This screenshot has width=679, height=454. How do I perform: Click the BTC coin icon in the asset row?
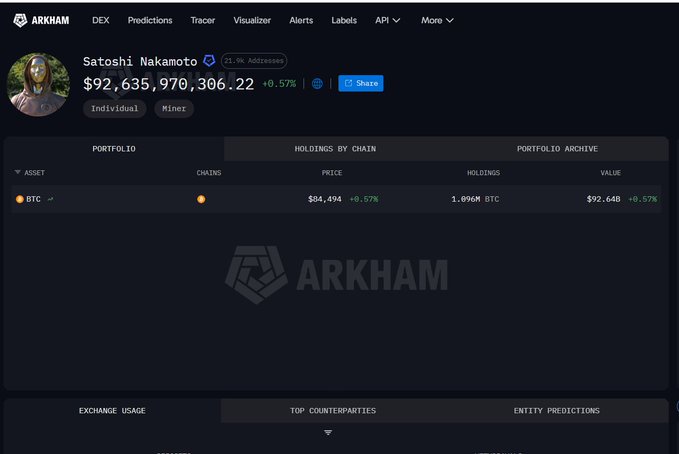click(x=19, y=199)
